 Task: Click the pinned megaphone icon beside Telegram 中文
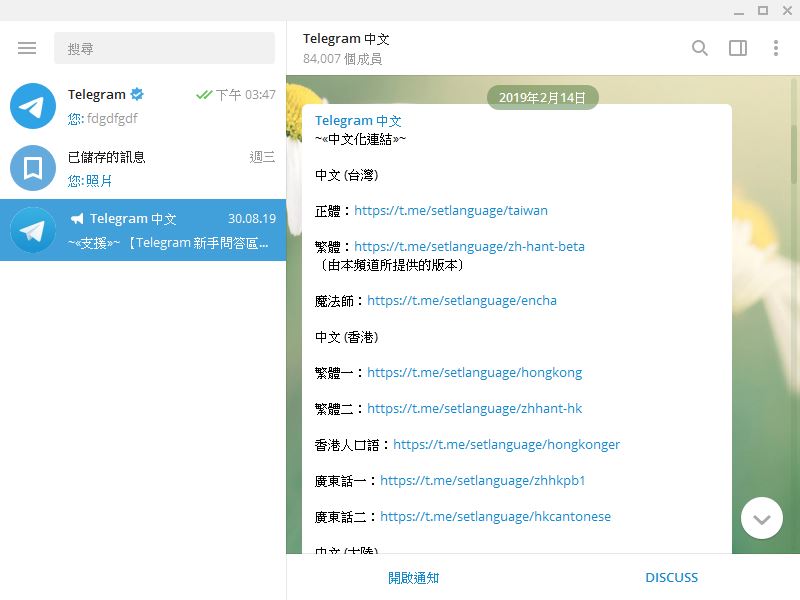(80, 218)
